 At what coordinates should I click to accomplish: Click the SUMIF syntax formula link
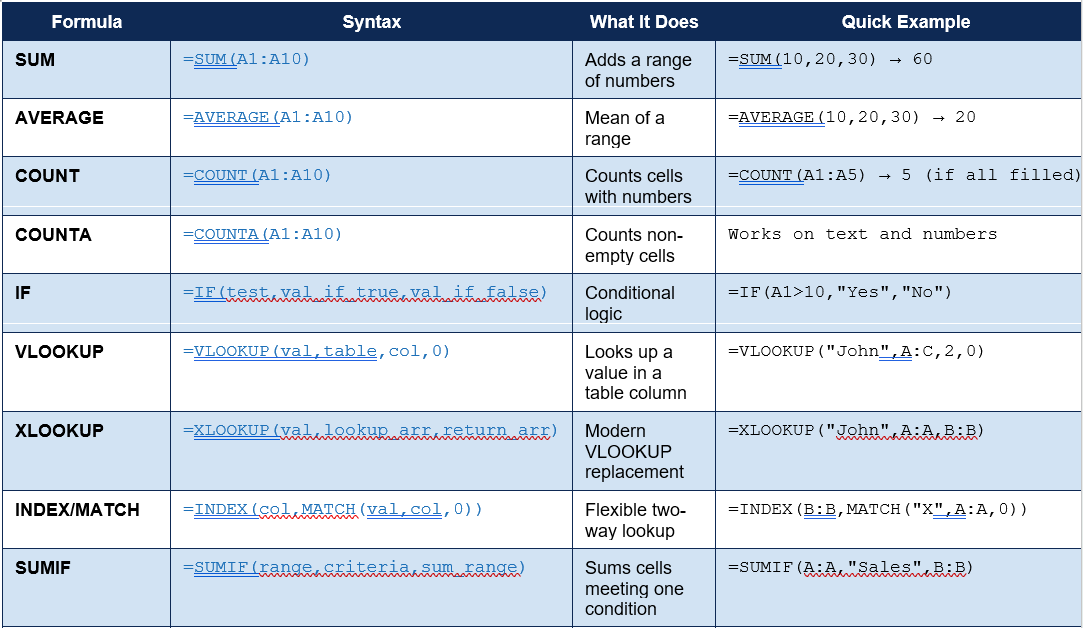coord(354,567)
